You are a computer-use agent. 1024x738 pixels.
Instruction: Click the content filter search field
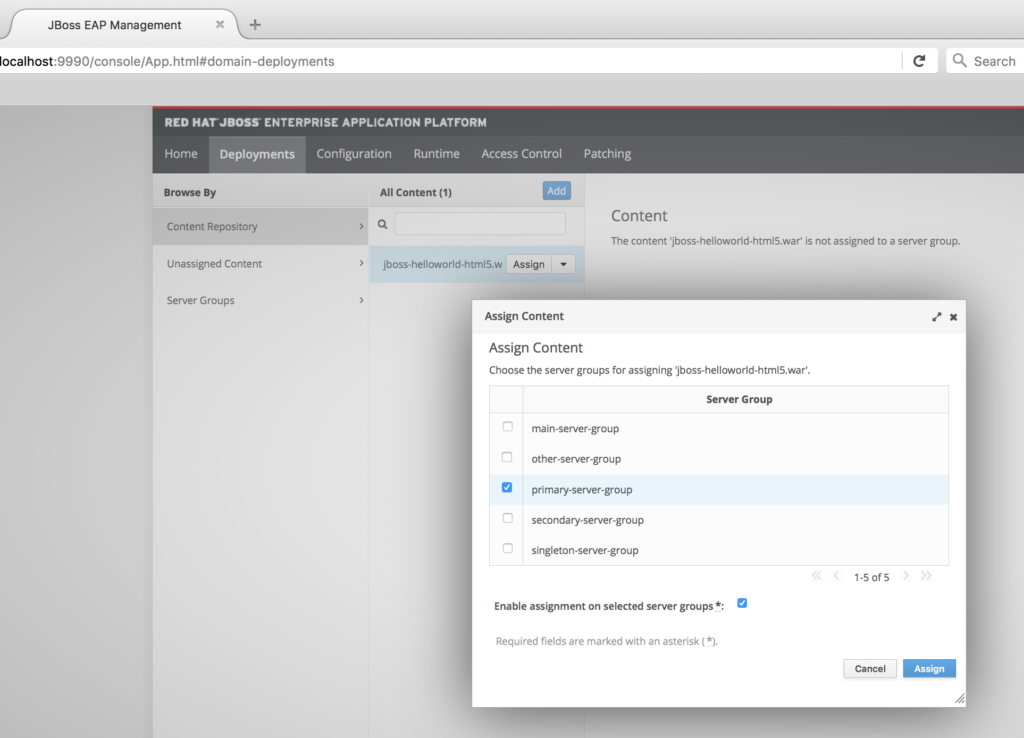(x=479, y=224)
